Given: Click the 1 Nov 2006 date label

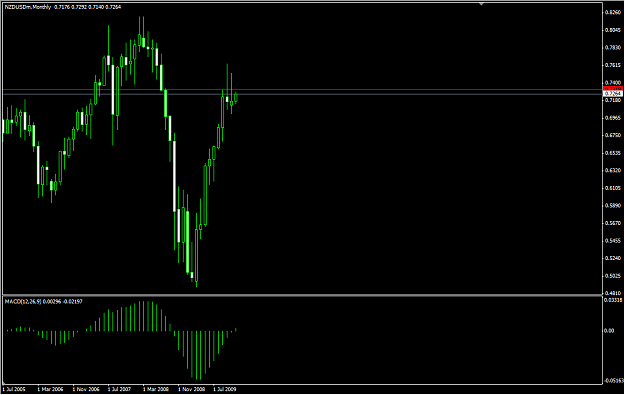Looking at the screenshot, I should [x=85, y=389].
